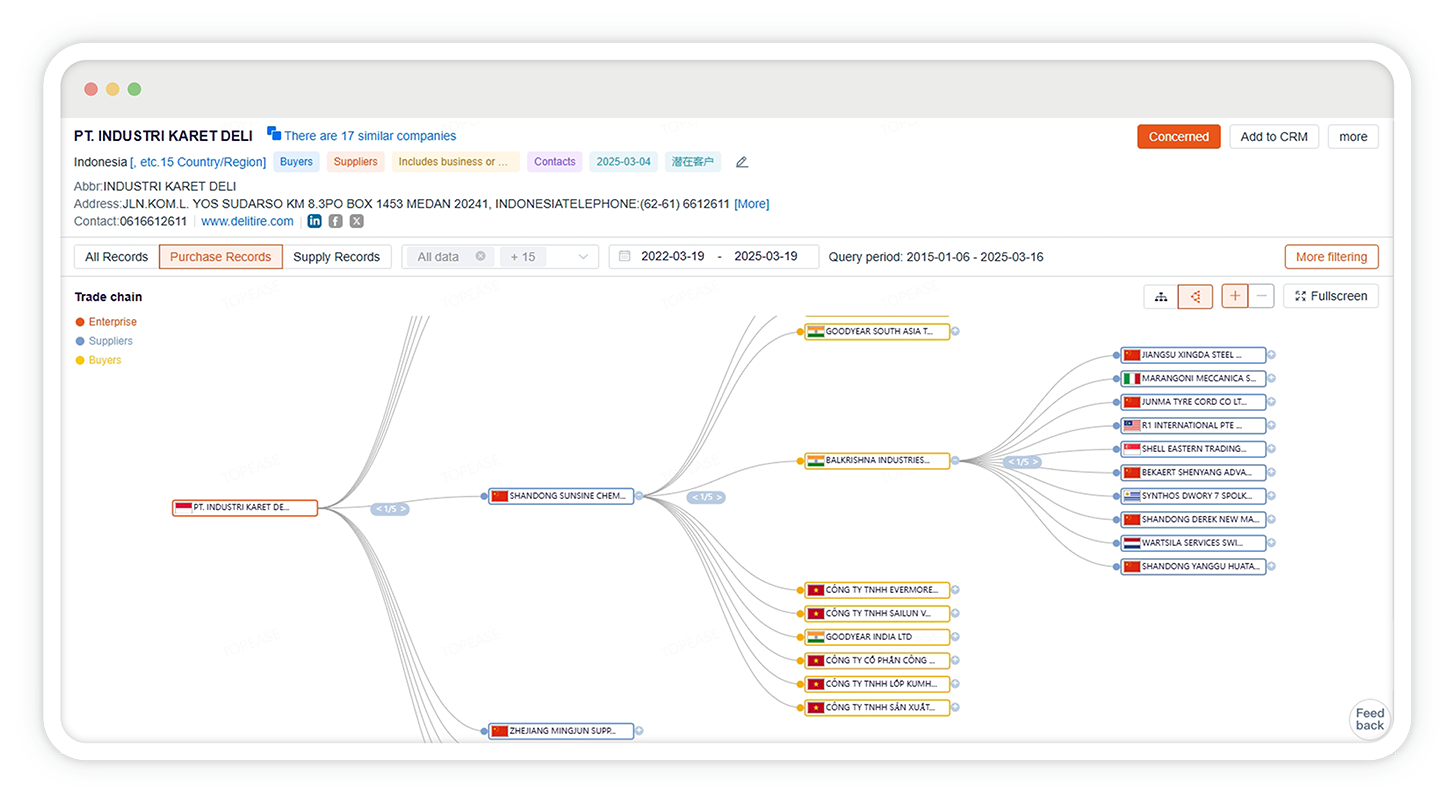
Task: Select BEKAERT SHENYANG node
Action: click(x=1193, y=472)
